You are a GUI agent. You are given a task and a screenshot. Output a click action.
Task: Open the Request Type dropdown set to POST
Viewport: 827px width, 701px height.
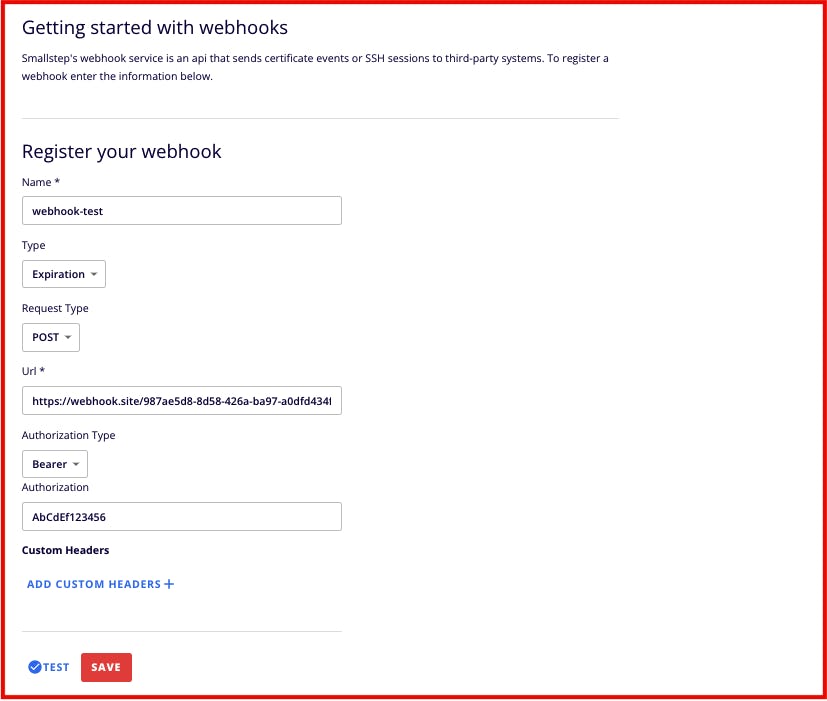(x=51, y=337)
